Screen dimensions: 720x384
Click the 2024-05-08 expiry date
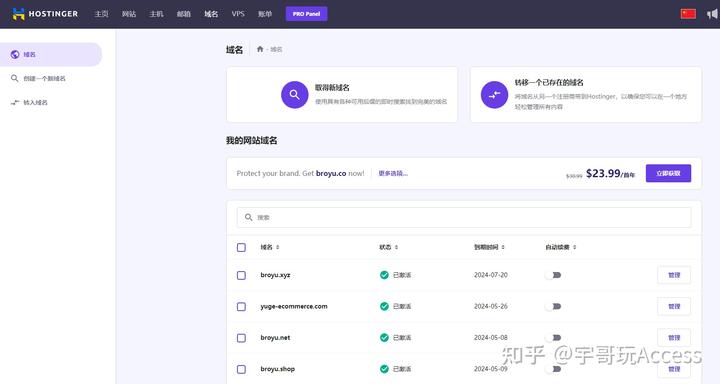point(491,338)
